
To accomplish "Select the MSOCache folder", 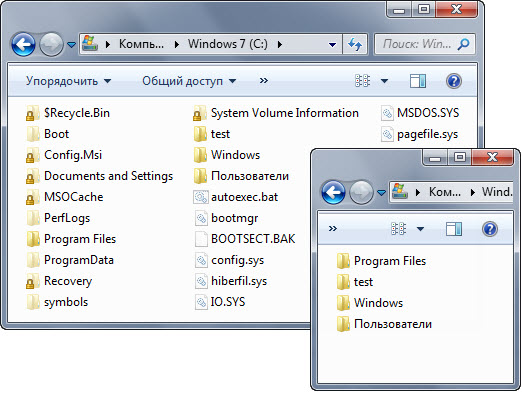I will click(65, 197).
